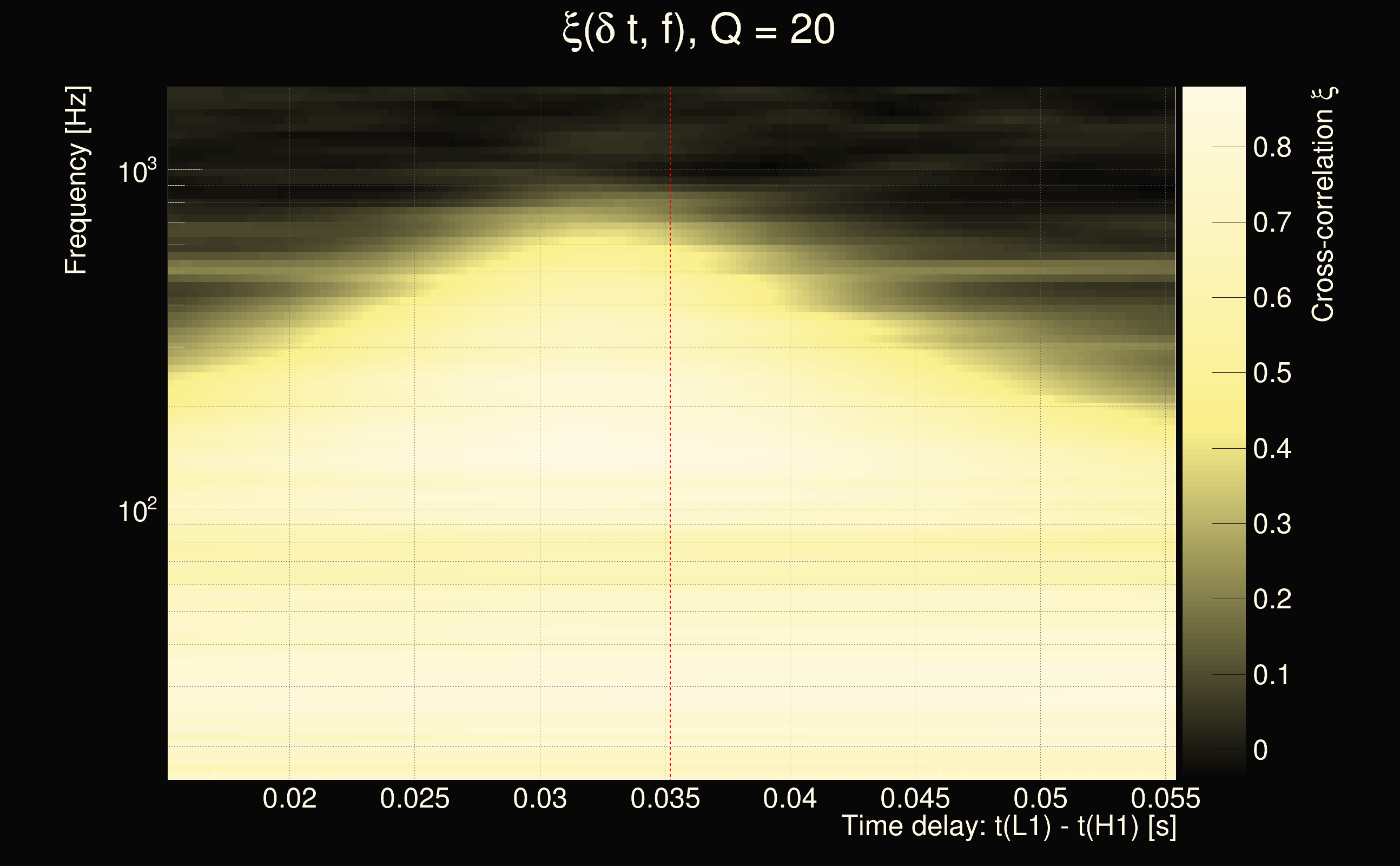Screen dimensions: 1400x866
Task: Click the 0.03 x-axis tick label
Action: [540, 798]
